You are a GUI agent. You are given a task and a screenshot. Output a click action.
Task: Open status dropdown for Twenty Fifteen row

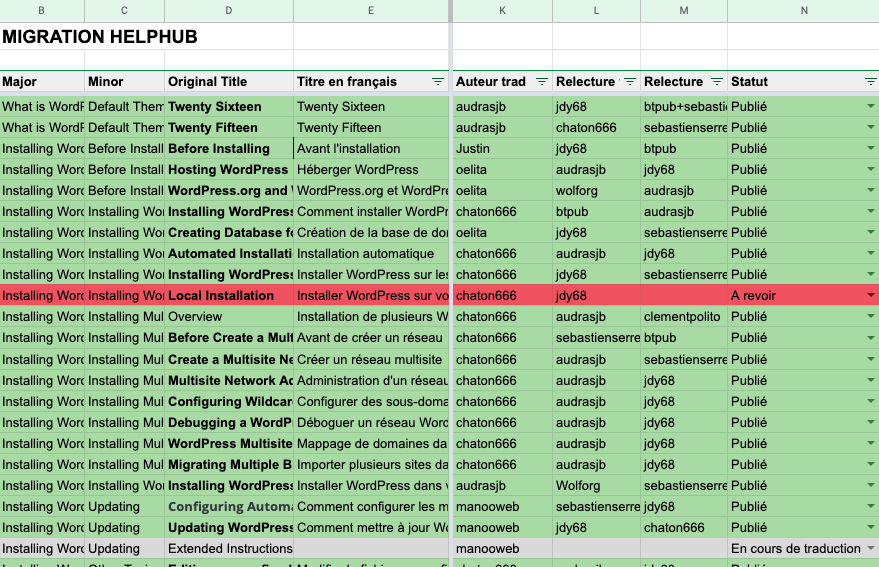[x=871, y=127]
